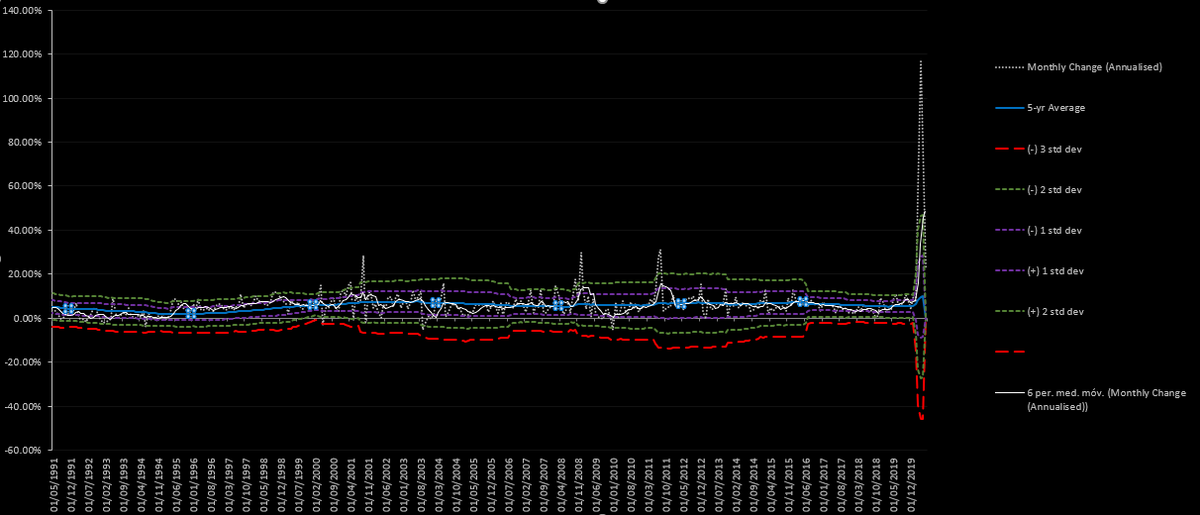Click the 120.00% y-axis label
The image size is (1200, 515).
pyautogui.click(x=20, y=54)
